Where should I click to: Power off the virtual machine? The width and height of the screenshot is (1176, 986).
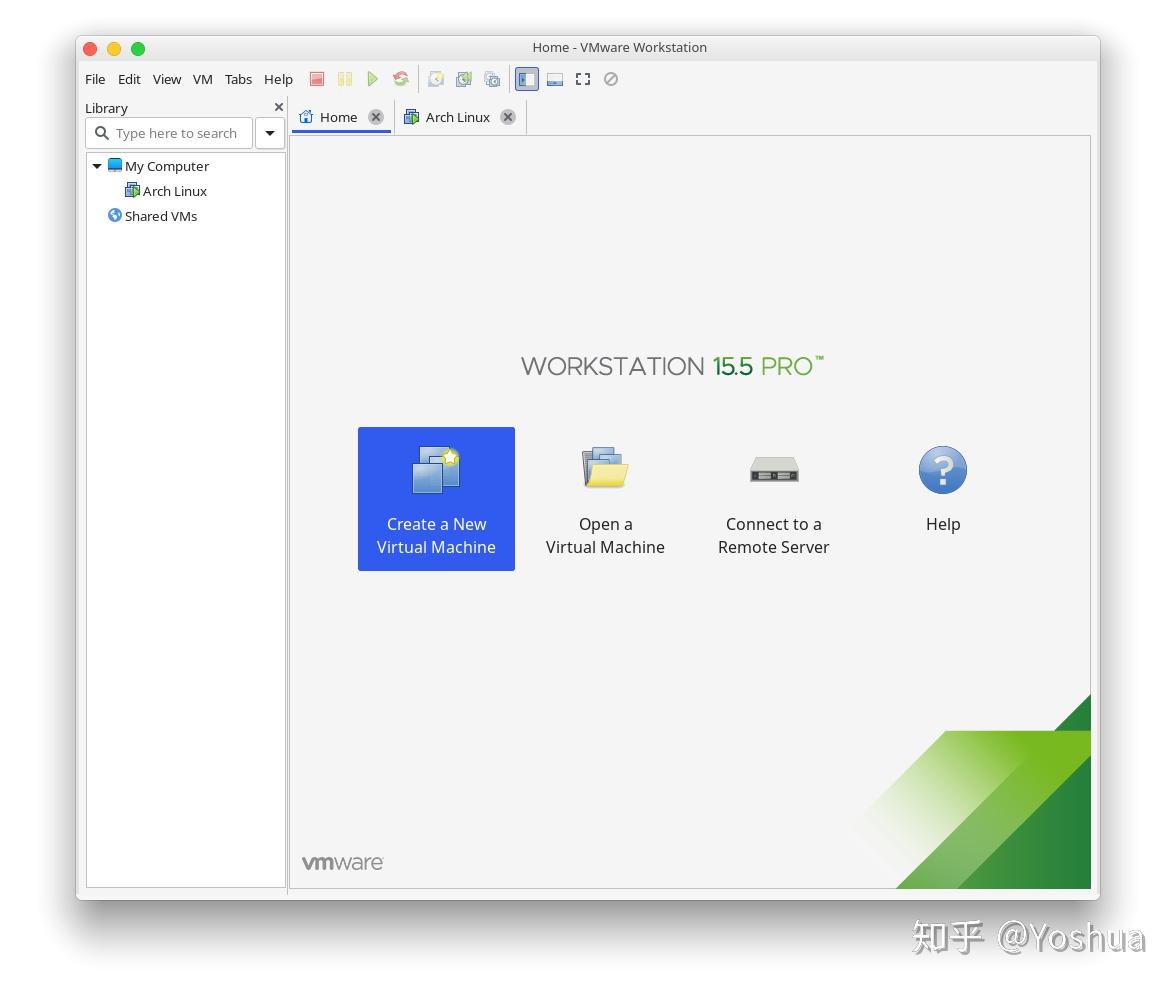point(316,79)
